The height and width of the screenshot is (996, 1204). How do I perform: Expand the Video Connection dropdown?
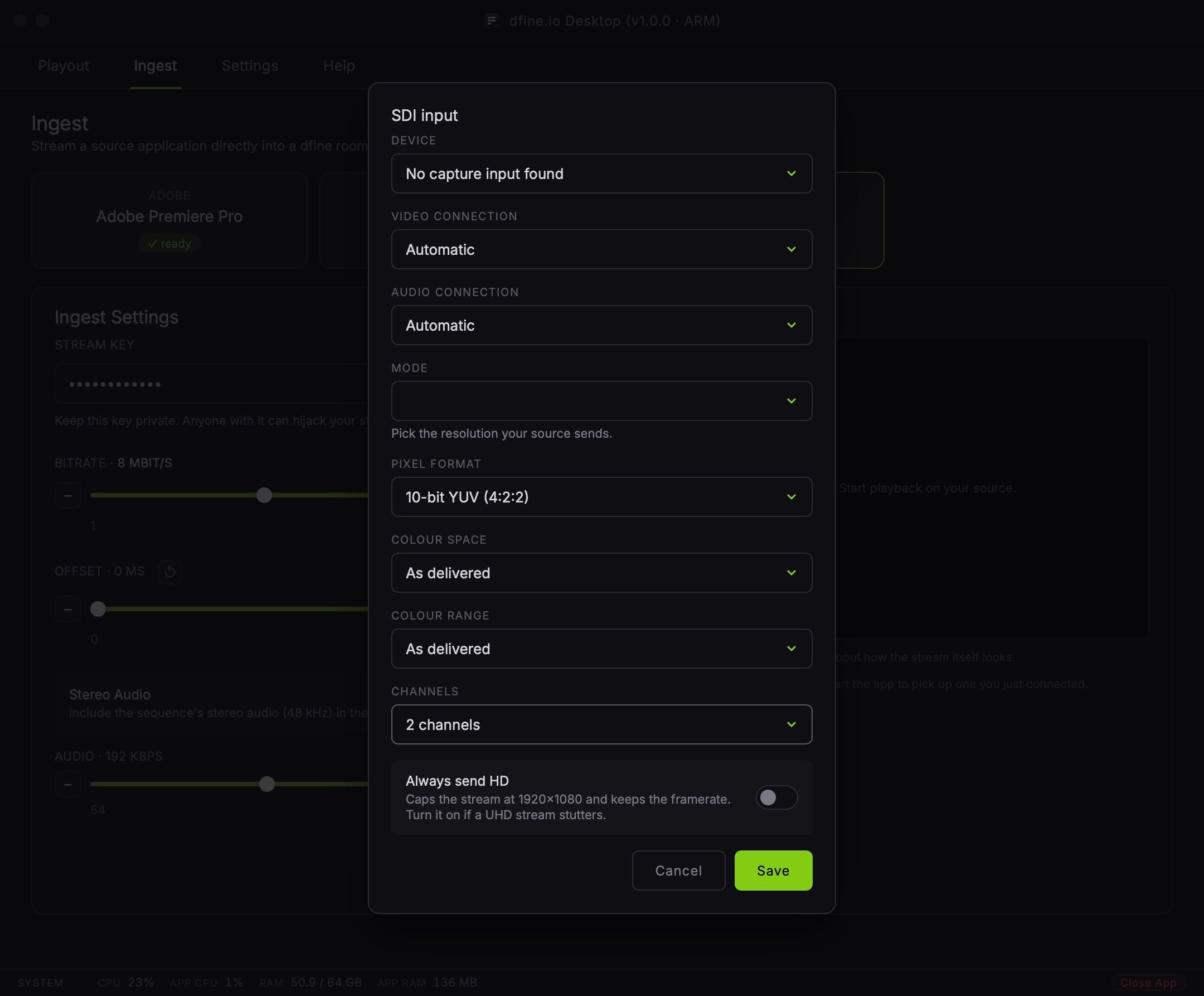point(601,249)
